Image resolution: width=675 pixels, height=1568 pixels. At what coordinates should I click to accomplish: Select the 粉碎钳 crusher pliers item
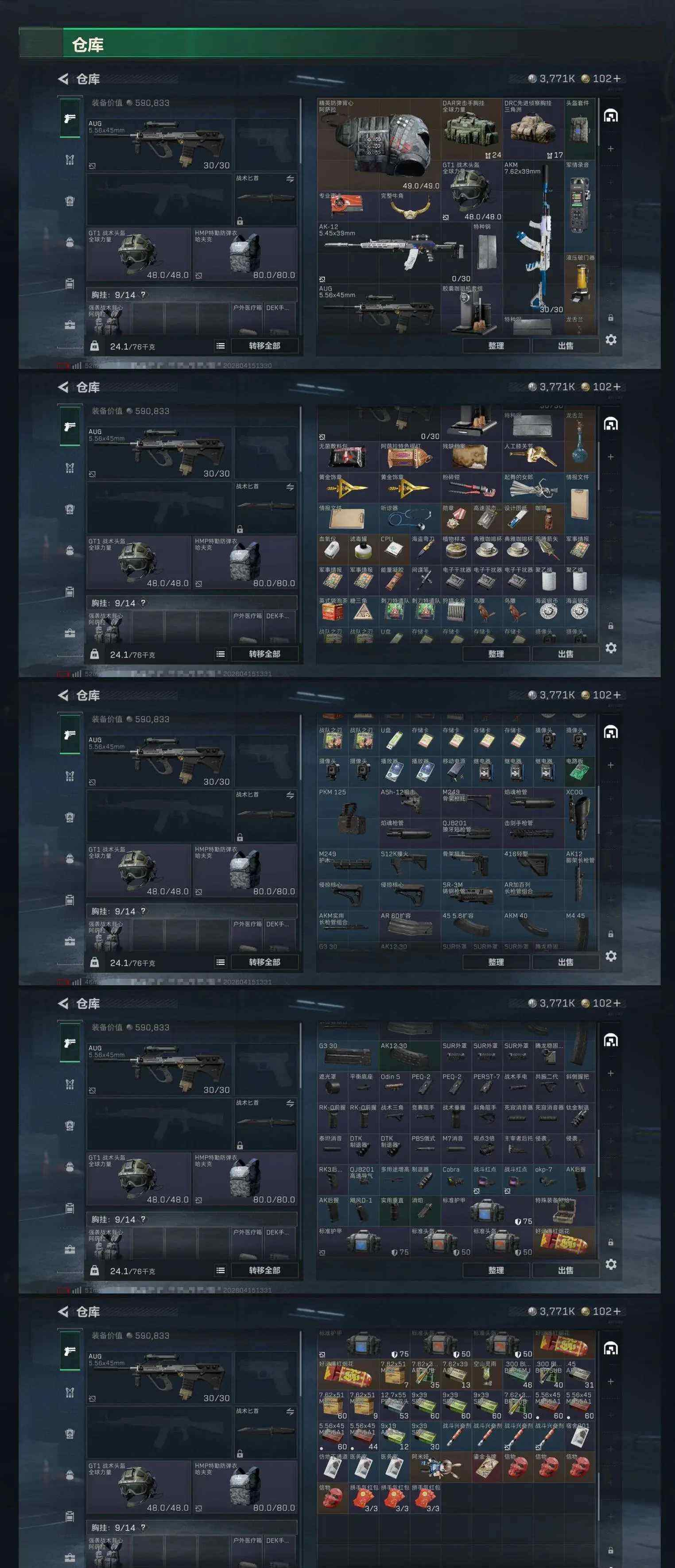(471, 488)
